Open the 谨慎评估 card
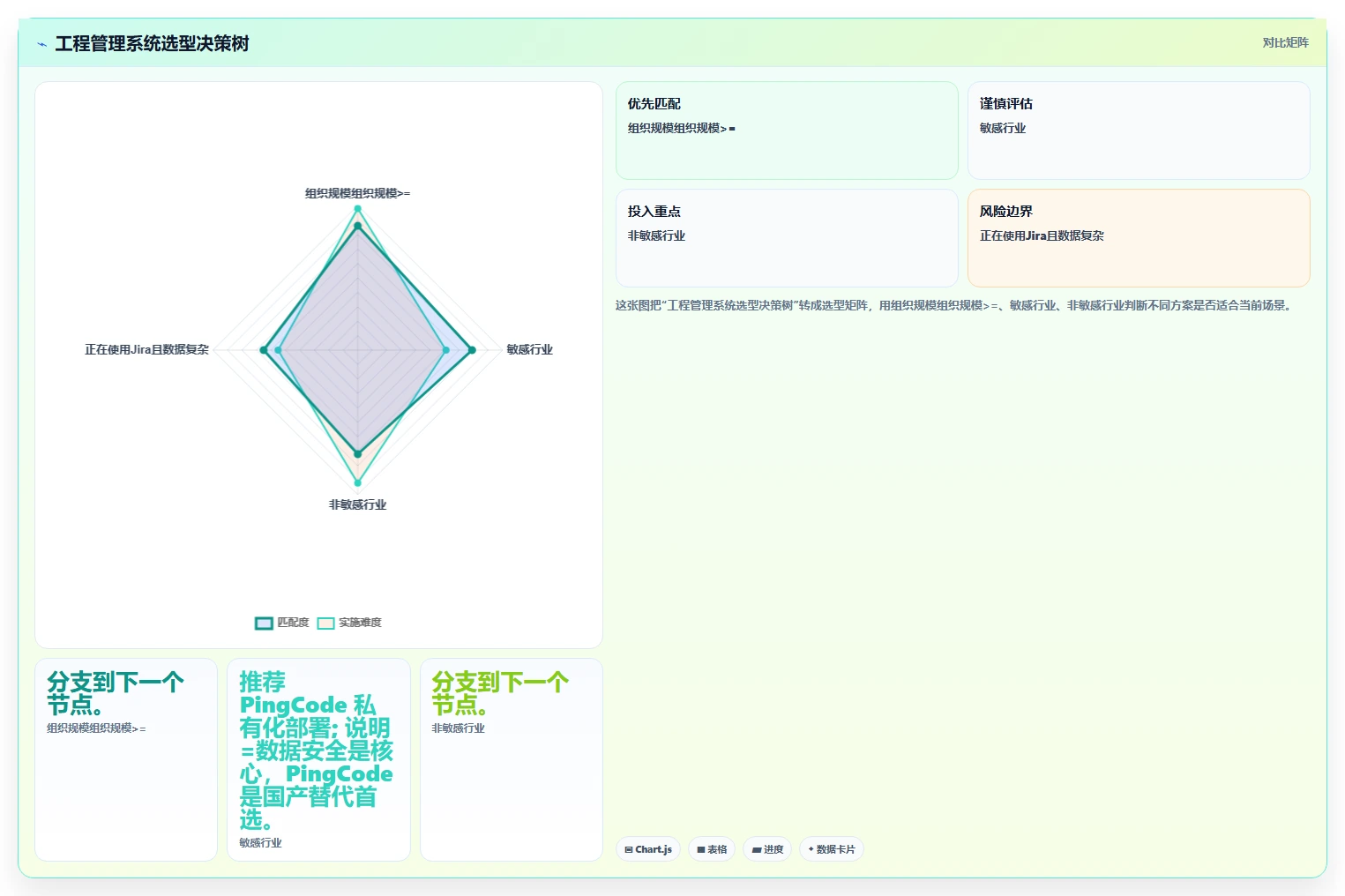 (1139, 131)
